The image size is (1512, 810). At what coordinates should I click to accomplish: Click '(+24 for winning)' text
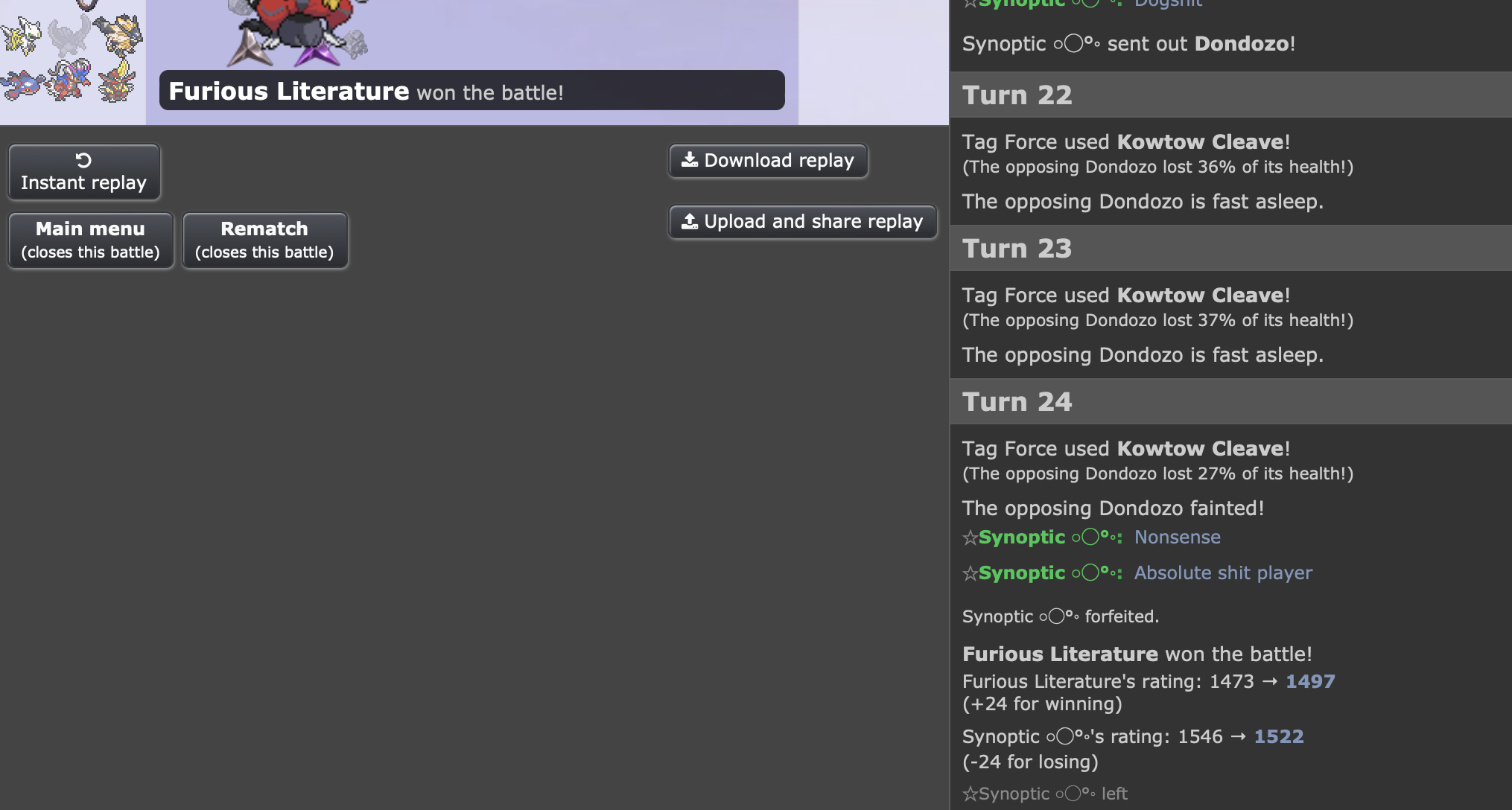pyautogui.click(x=1042, y=704)
